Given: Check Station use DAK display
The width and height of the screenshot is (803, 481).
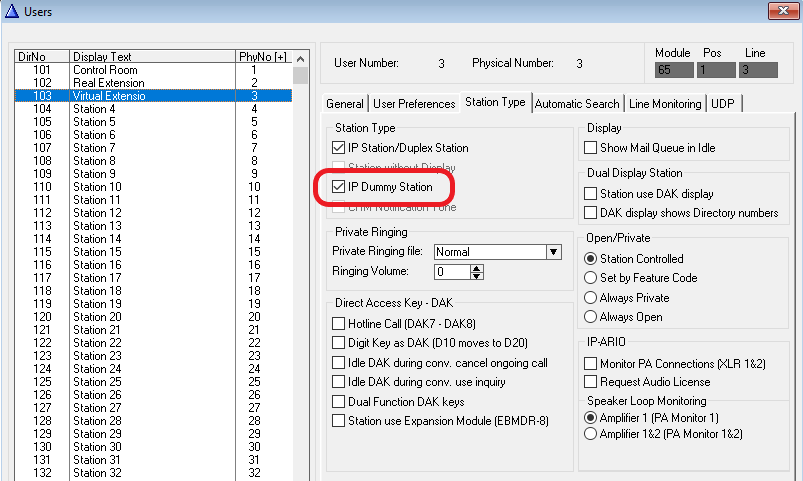Looking at the screenshot, I should point(590,194).
